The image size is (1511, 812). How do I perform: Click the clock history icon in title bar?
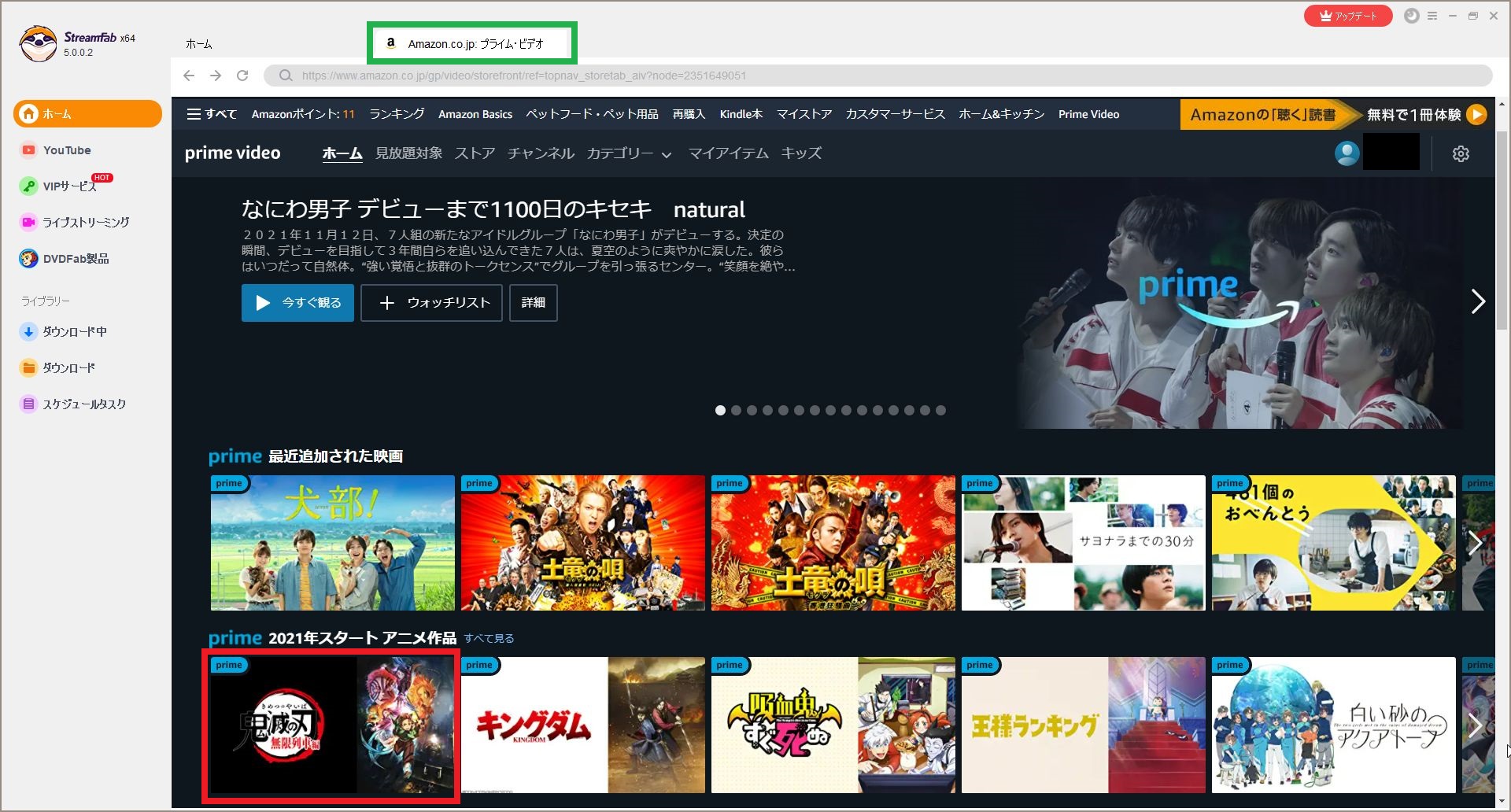point(1412,16)
